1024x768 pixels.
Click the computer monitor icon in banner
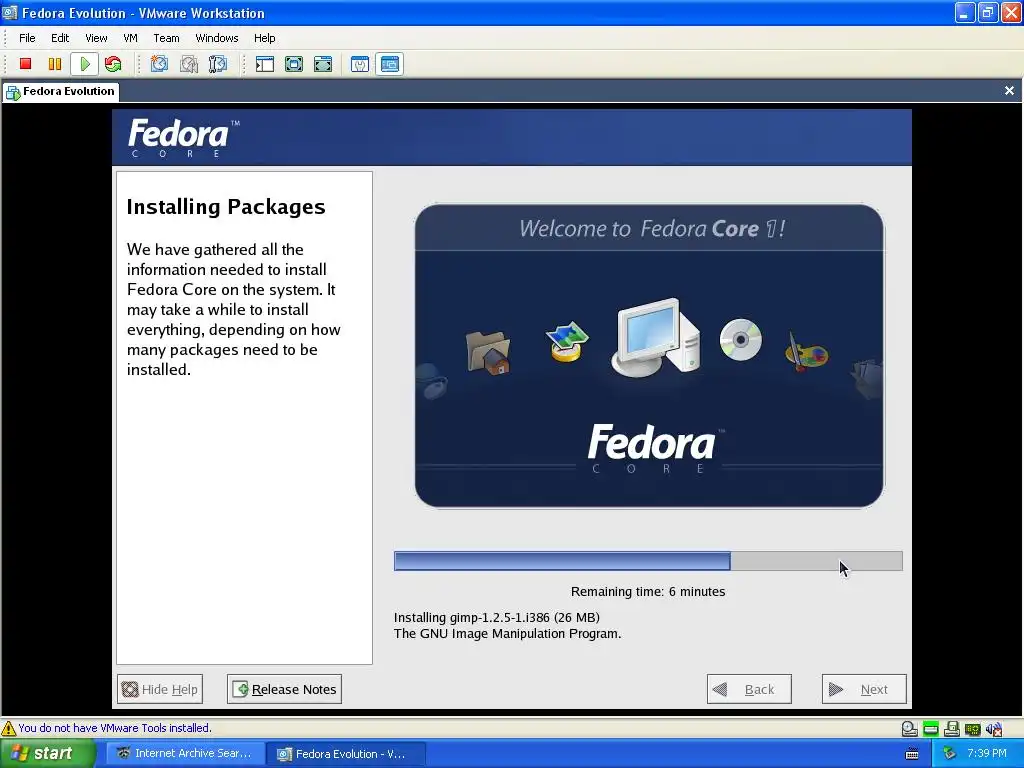click(x=656, y=338)
